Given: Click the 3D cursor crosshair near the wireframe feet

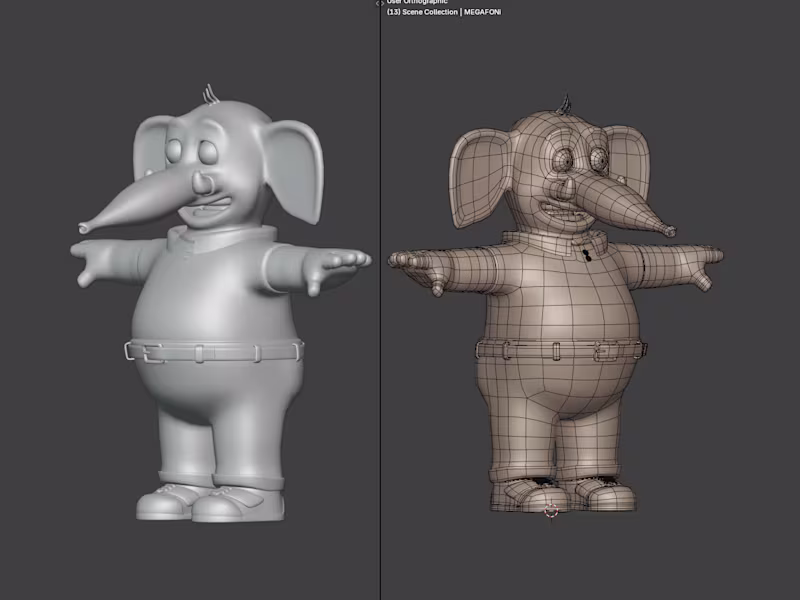Looking at the screenshot, I should (551, 511).
